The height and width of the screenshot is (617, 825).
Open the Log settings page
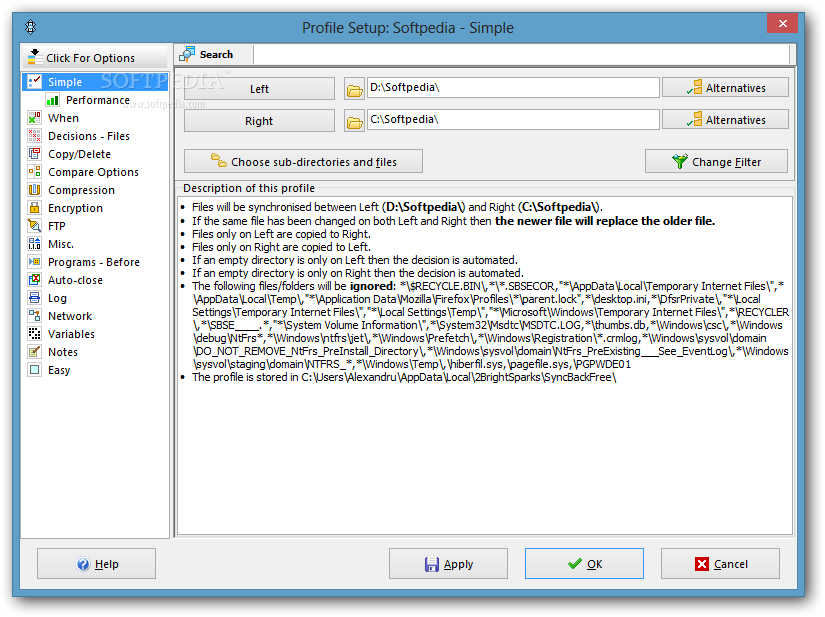tap(57, 298)
